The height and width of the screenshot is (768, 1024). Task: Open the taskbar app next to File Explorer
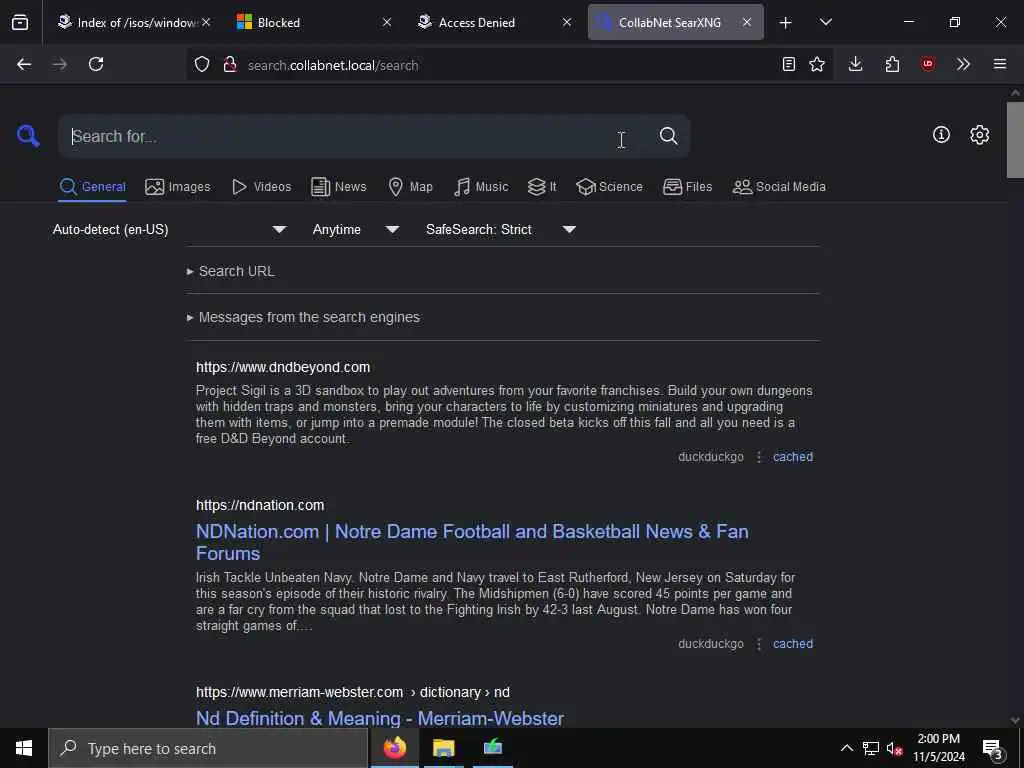click(492, 748)
